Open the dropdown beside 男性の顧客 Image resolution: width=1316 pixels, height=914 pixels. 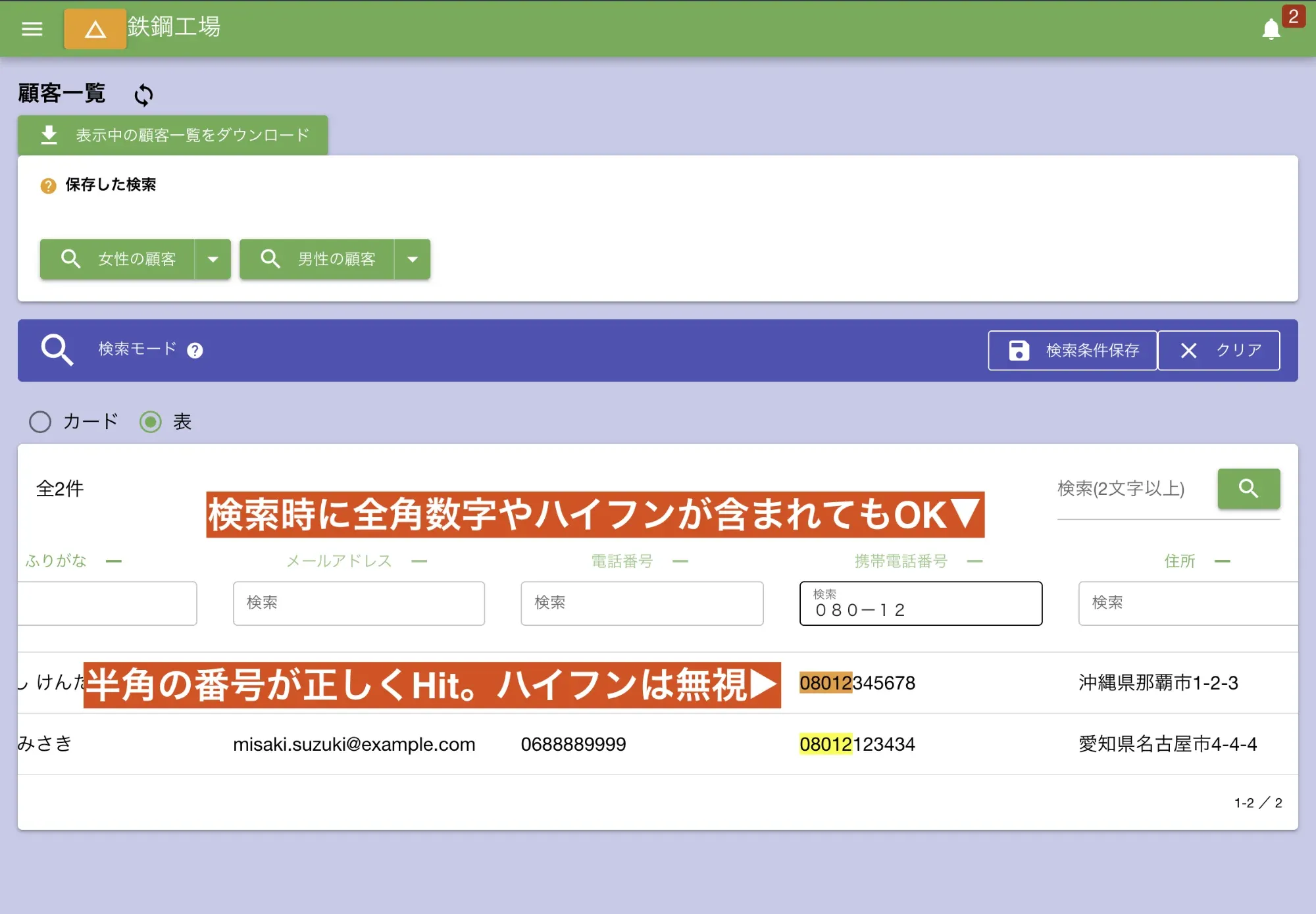point(413,259)
